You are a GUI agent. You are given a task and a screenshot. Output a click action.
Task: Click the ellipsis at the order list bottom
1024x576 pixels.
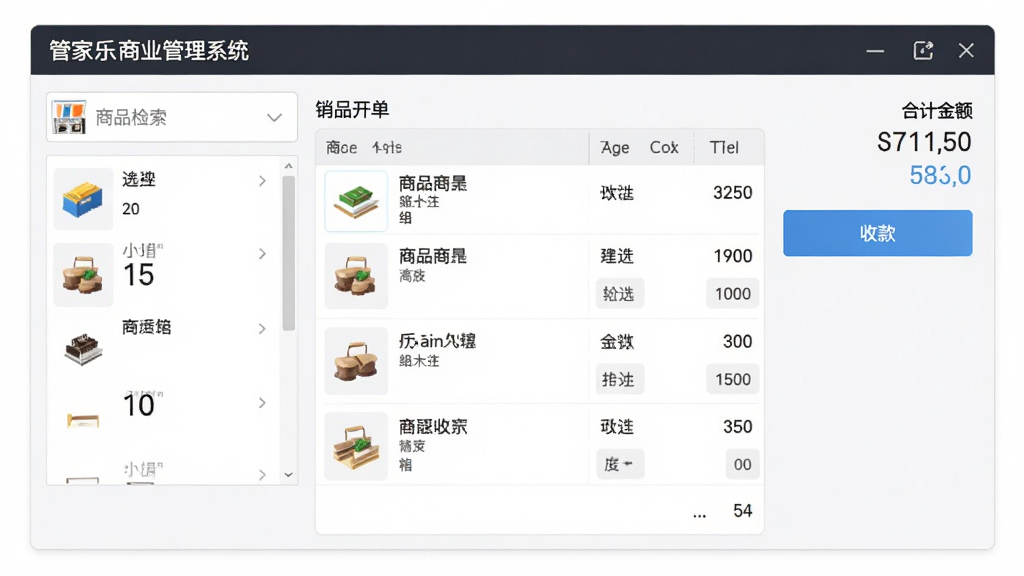tap(699, 515)
